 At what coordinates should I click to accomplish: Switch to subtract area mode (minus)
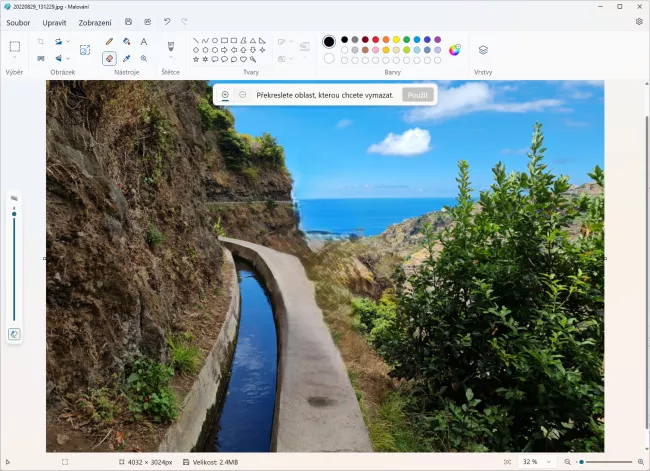[x=242, y=95]
